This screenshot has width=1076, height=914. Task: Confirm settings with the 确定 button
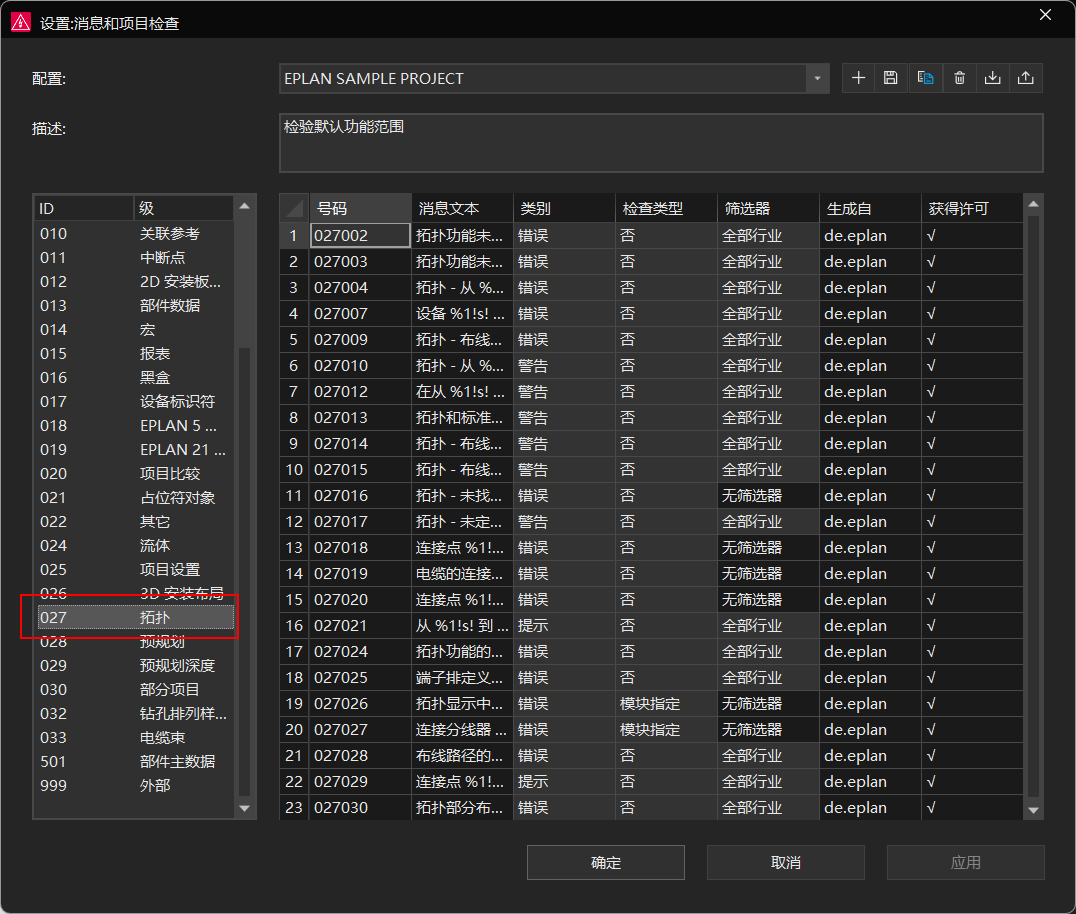tap(605, 862)
